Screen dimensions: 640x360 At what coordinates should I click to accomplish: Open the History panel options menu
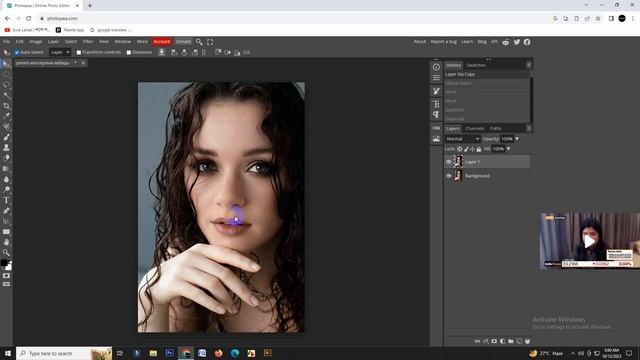pyautogui.click(x=529, y=65)
